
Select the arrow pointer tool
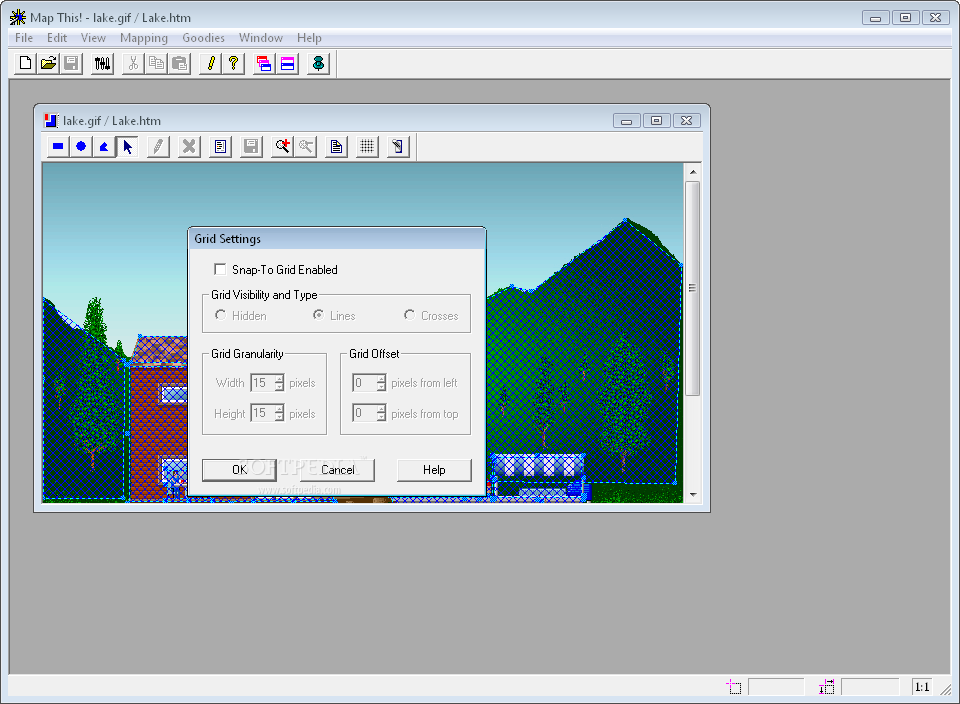pyautogui.click(x=127, y=147)
